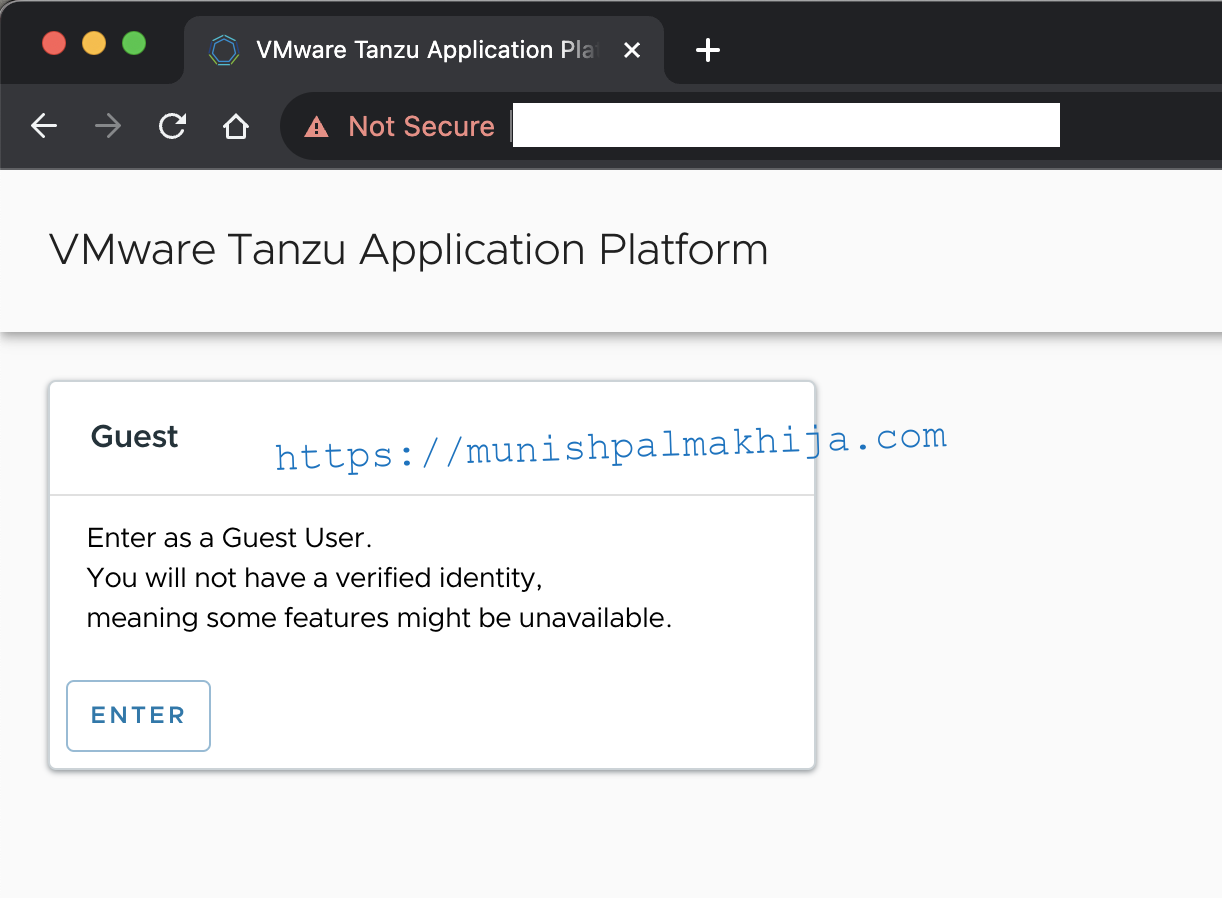
Task: Click the red close window button
Action: click(x=54, y=44)
